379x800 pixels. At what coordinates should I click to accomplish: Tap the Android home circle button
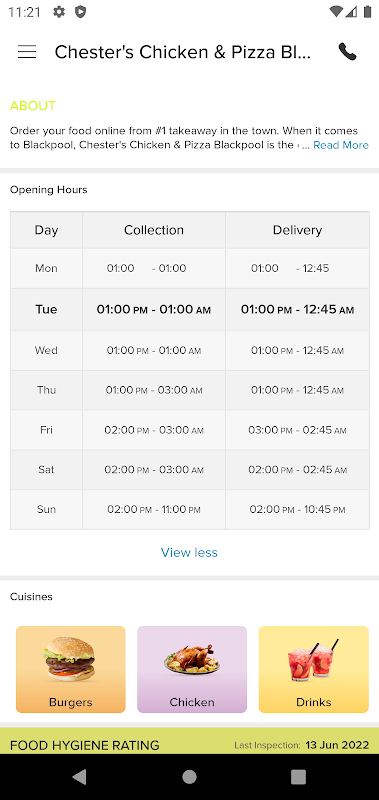tap(189, 777)
